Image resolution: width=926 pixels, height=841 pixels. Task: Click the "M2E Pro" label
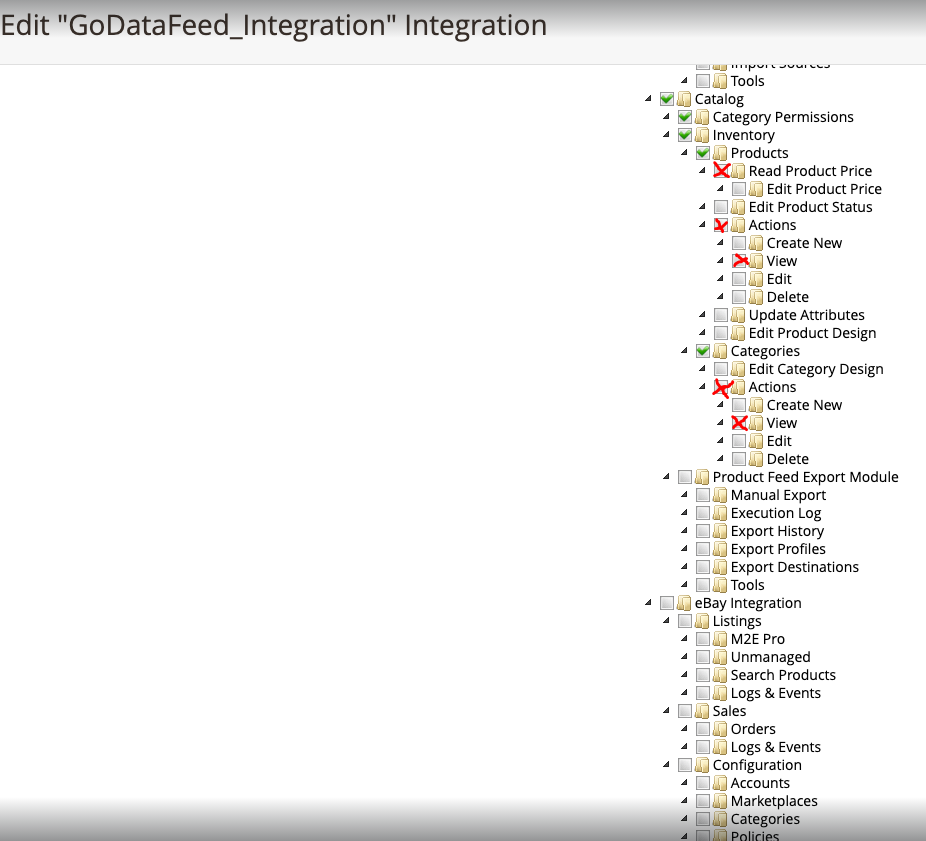click(x=758, y=639)
